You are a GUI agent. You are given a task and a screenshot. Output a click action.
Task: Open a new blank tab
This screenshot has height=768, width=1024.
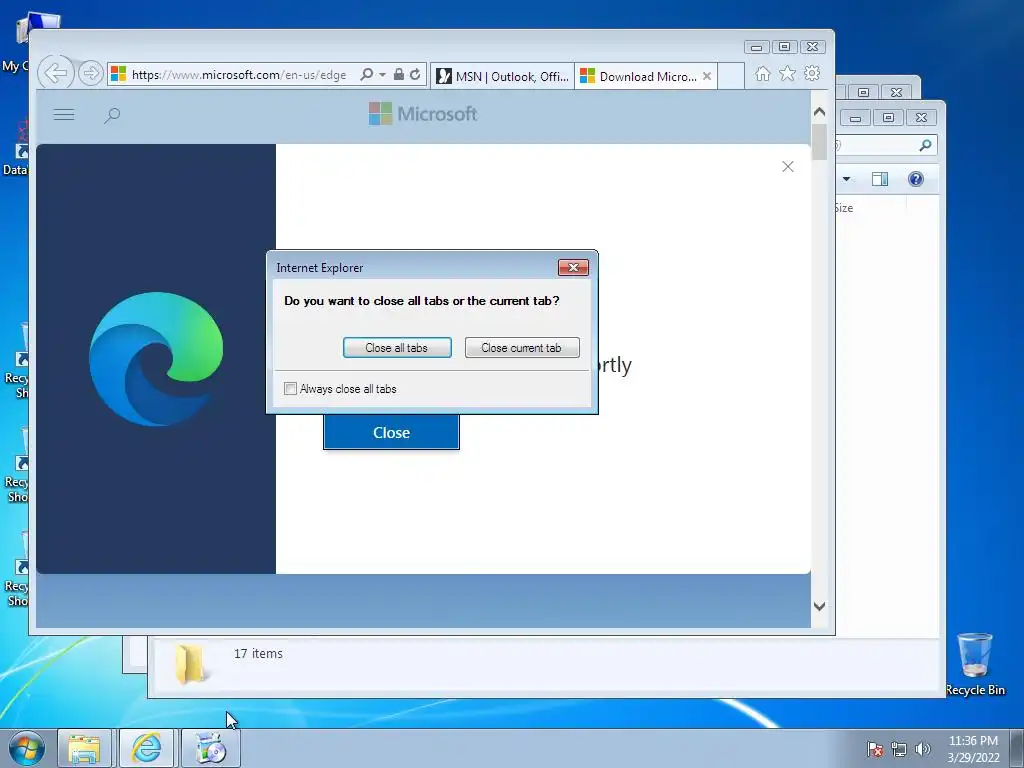731,76
